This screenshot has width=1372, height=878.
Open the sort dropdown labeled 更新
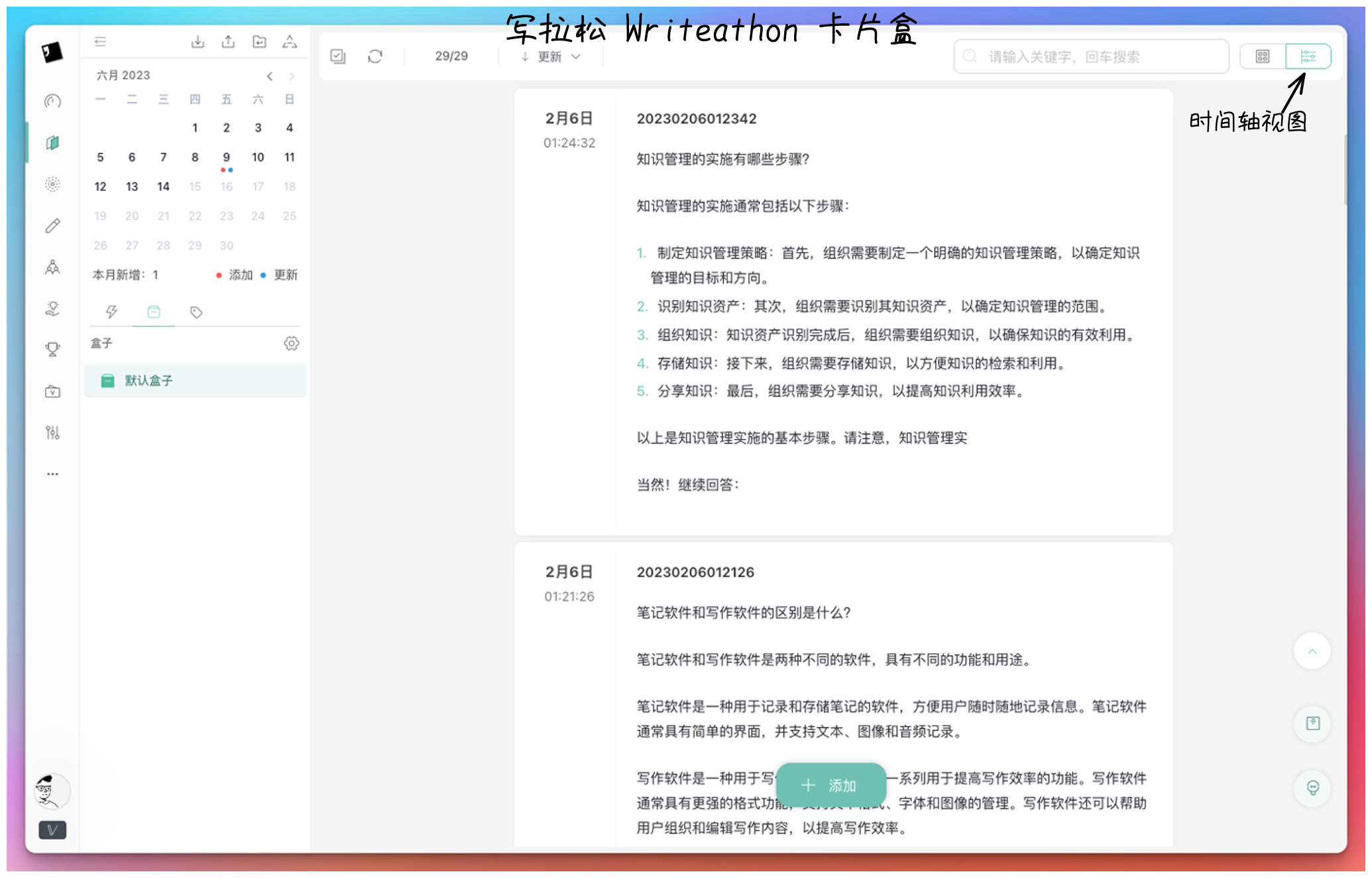click(550, 56)
